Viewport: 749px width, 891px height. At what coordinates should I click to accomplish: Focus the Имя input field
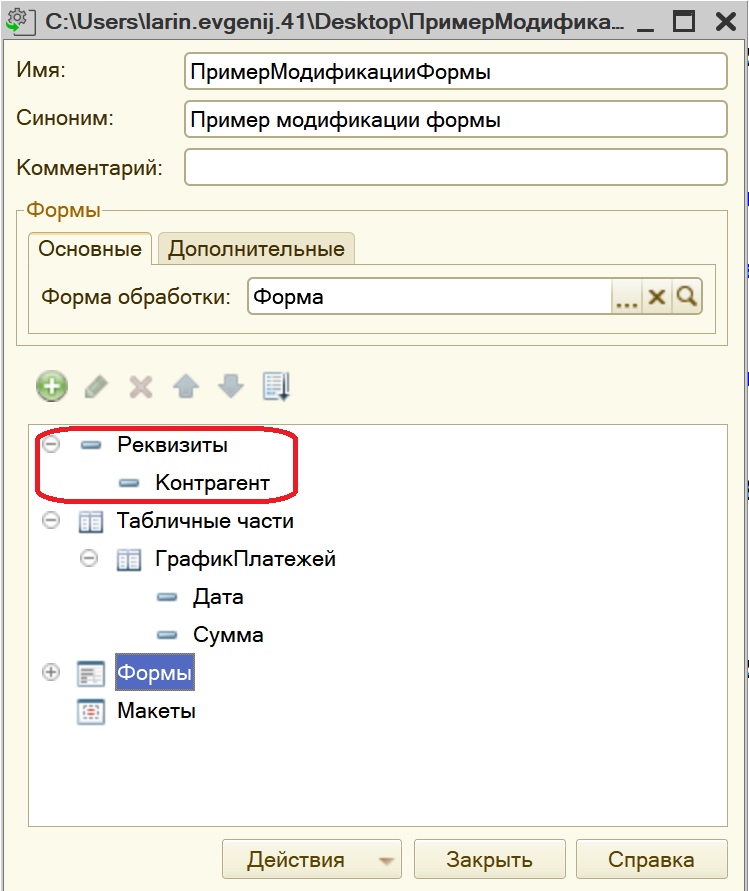(x=456, y=72)
